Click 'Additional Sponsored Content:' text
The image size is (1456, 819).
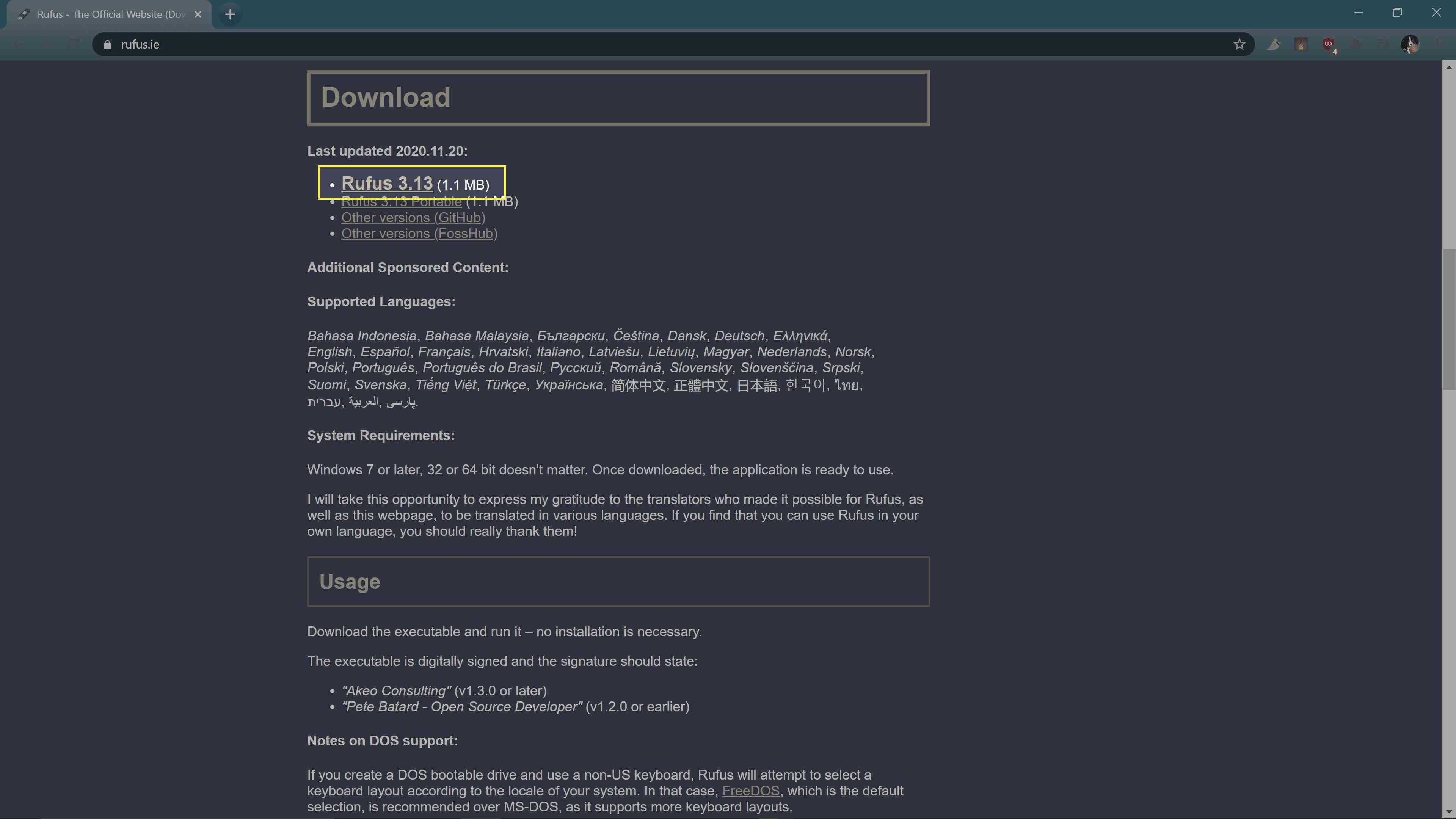click(408, 267)
